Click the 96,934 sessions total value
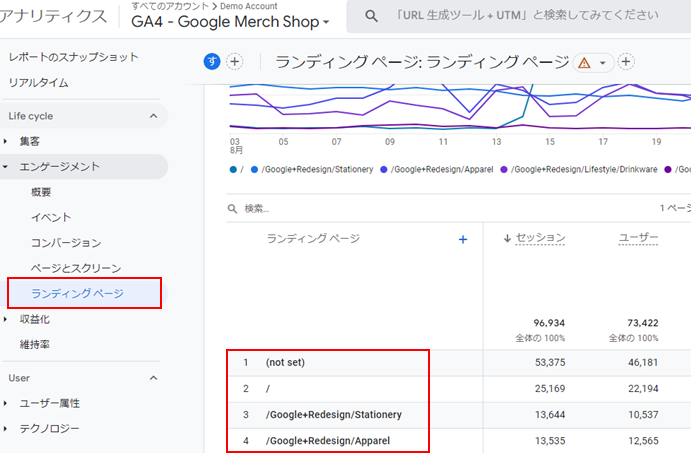This screenshot has width=691, height=453. [x=549, y=323]
